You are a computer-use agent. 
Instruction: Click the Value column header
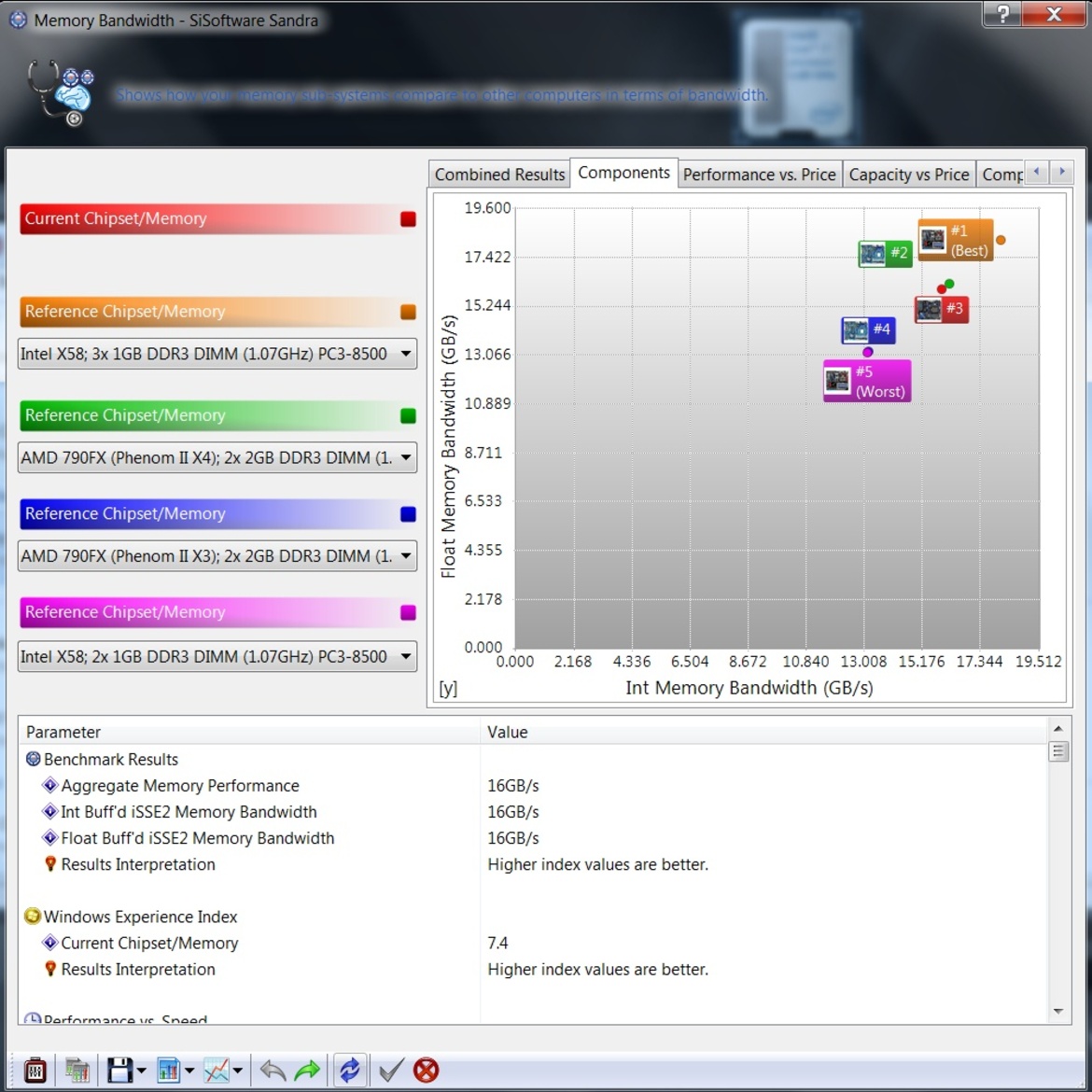pyautogui.click(x=763, y=732)
